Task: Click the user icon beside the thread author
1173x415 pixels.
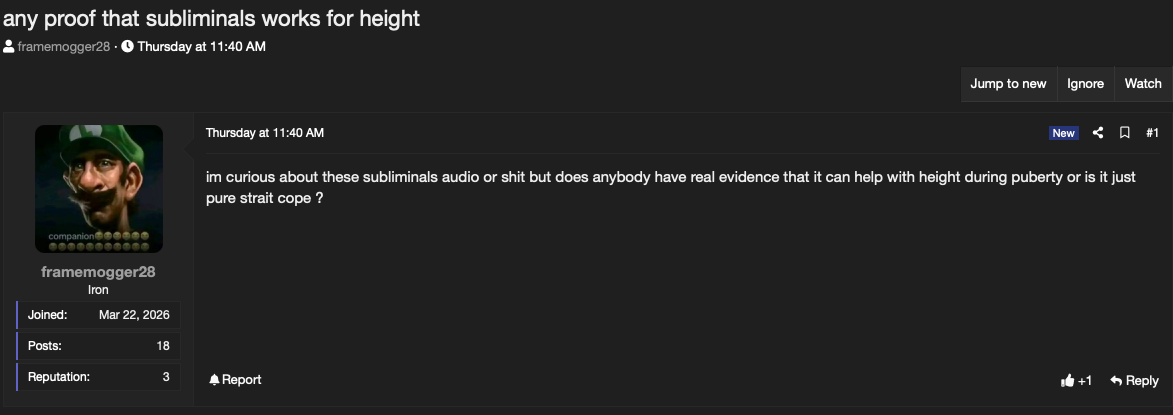Action: [8, 46]
